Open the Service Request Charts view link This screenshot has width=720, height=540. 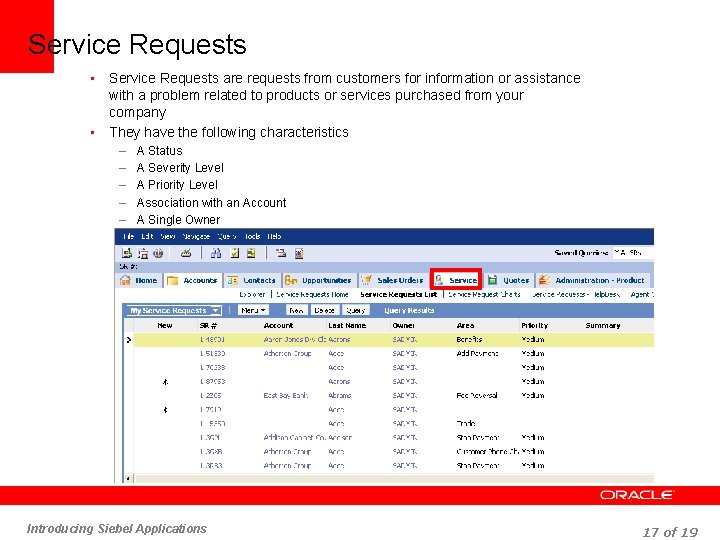coord(484,294)
